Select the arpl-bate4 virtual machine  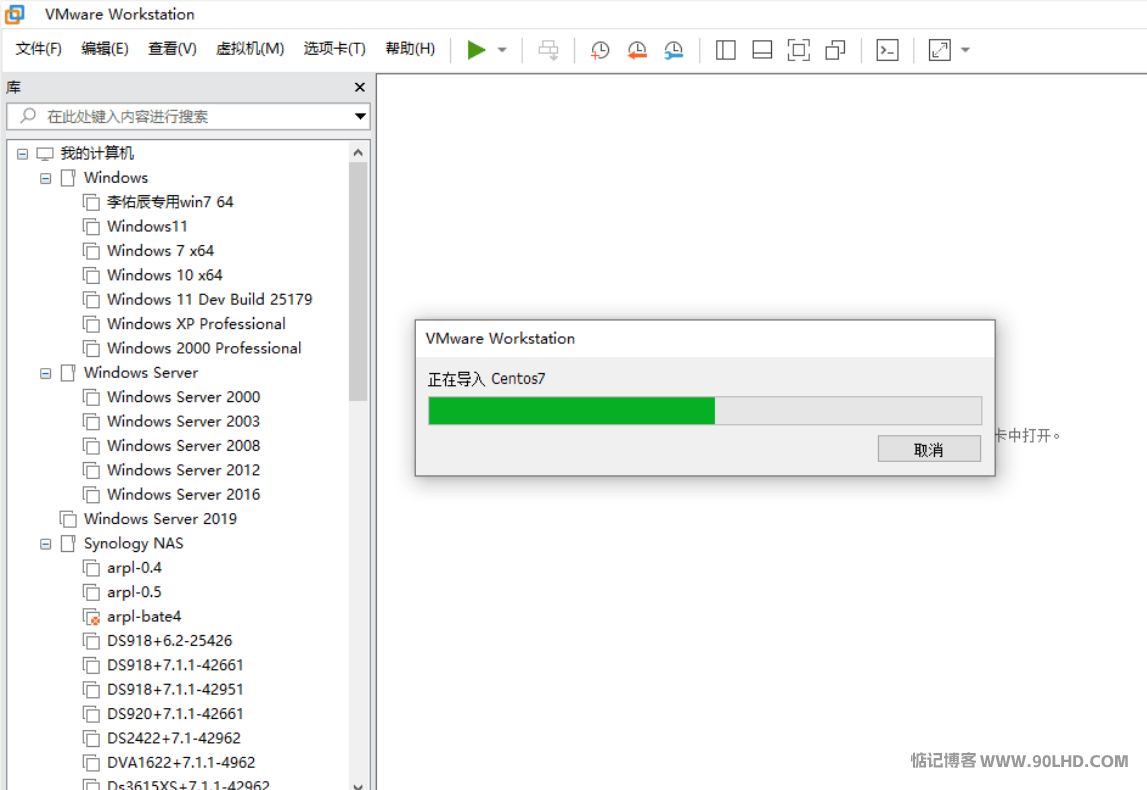click(x=144, y=617)
